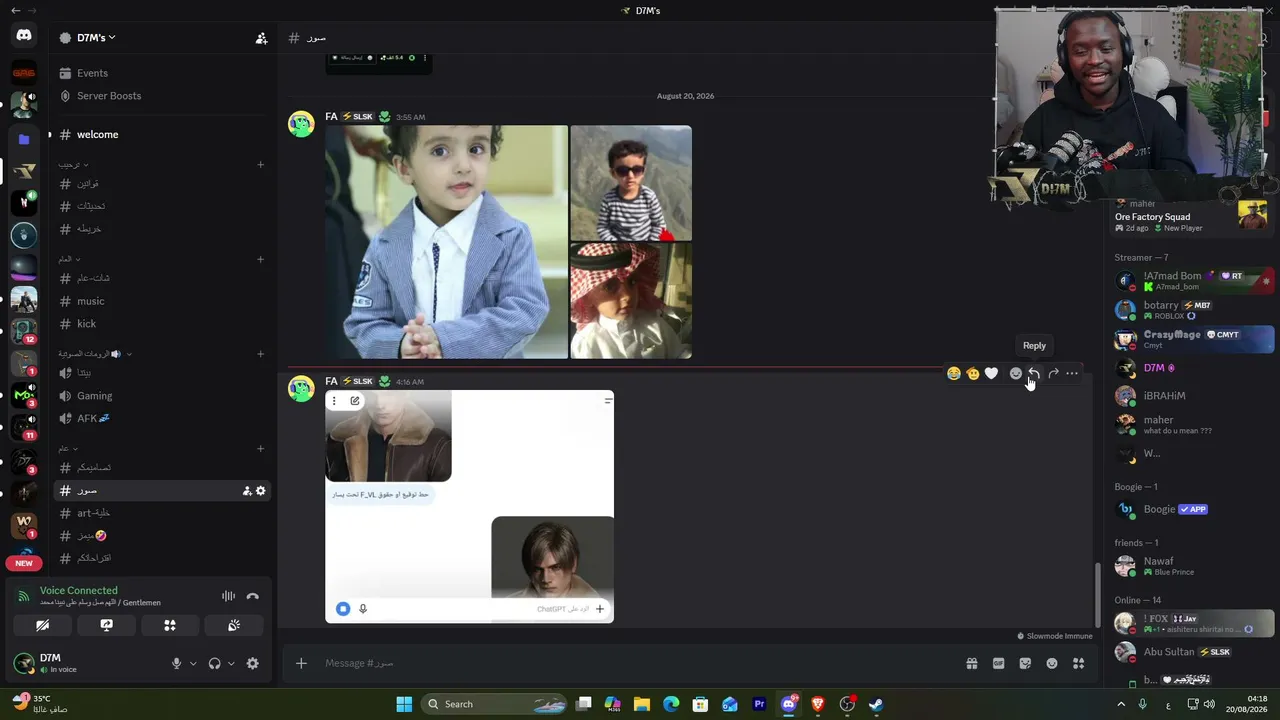Add a channel to the topmost category
The image size is (1280, 720).
261,164
